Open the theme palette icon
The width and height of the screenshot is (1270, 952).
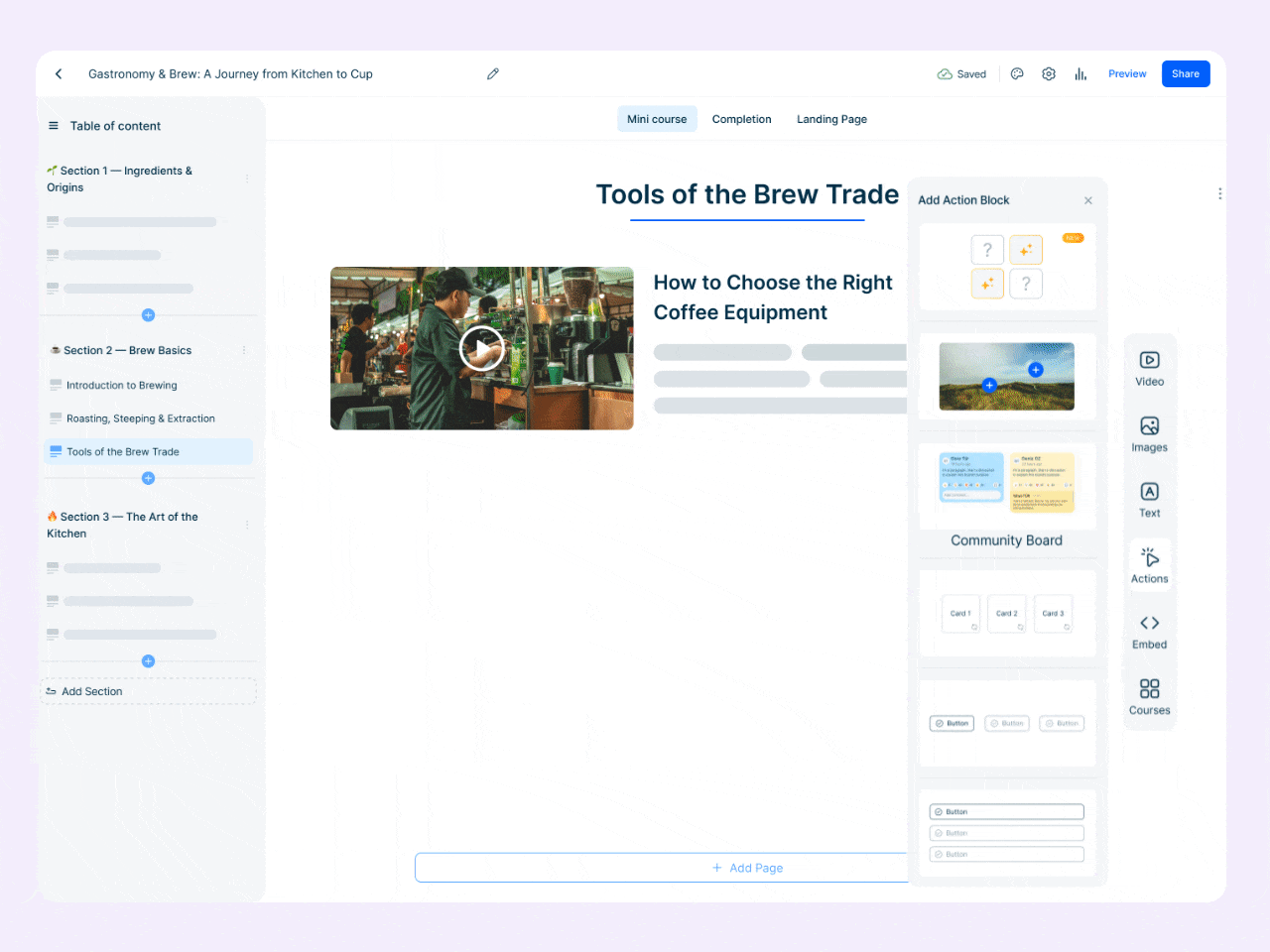pos(1017,74)
